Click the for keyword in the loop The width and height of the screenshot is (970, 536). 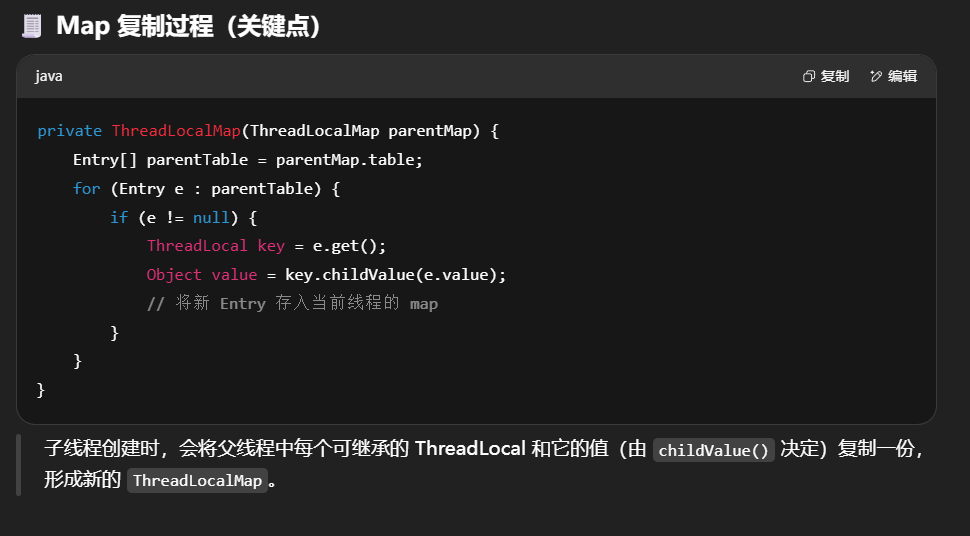point(87,189)
